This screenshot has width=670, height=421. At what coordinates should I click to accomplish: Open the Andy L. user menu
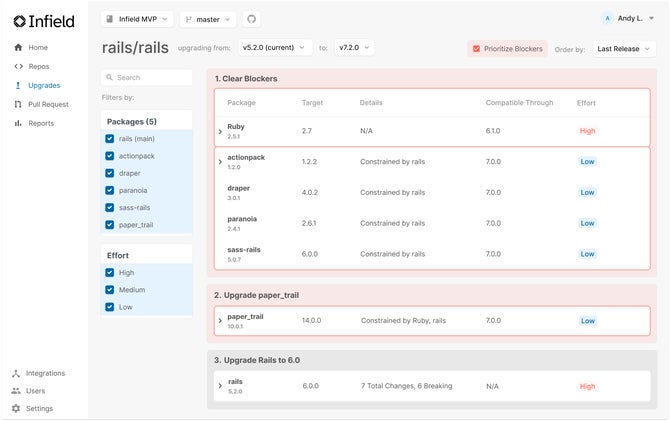coord(627,18)
